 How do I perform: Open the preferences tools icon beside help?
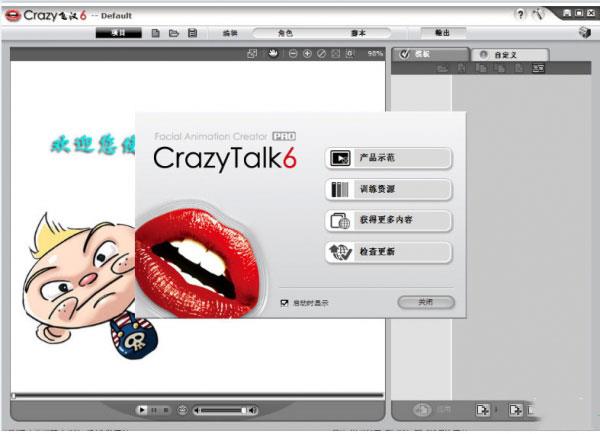tap(538, 15)
